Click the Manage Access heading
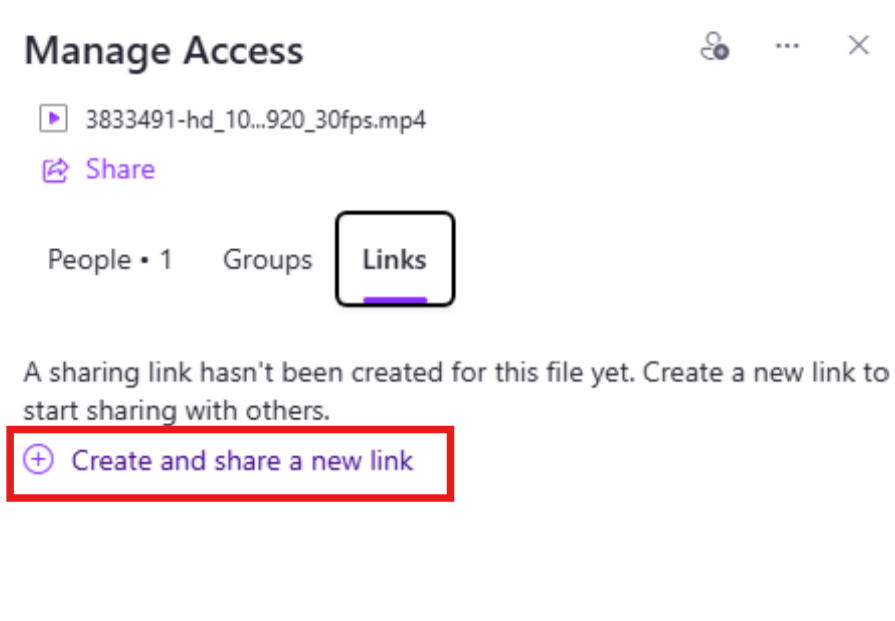This screenshot has width=895, height=621. pyautogui.click(x=164, y=51)
